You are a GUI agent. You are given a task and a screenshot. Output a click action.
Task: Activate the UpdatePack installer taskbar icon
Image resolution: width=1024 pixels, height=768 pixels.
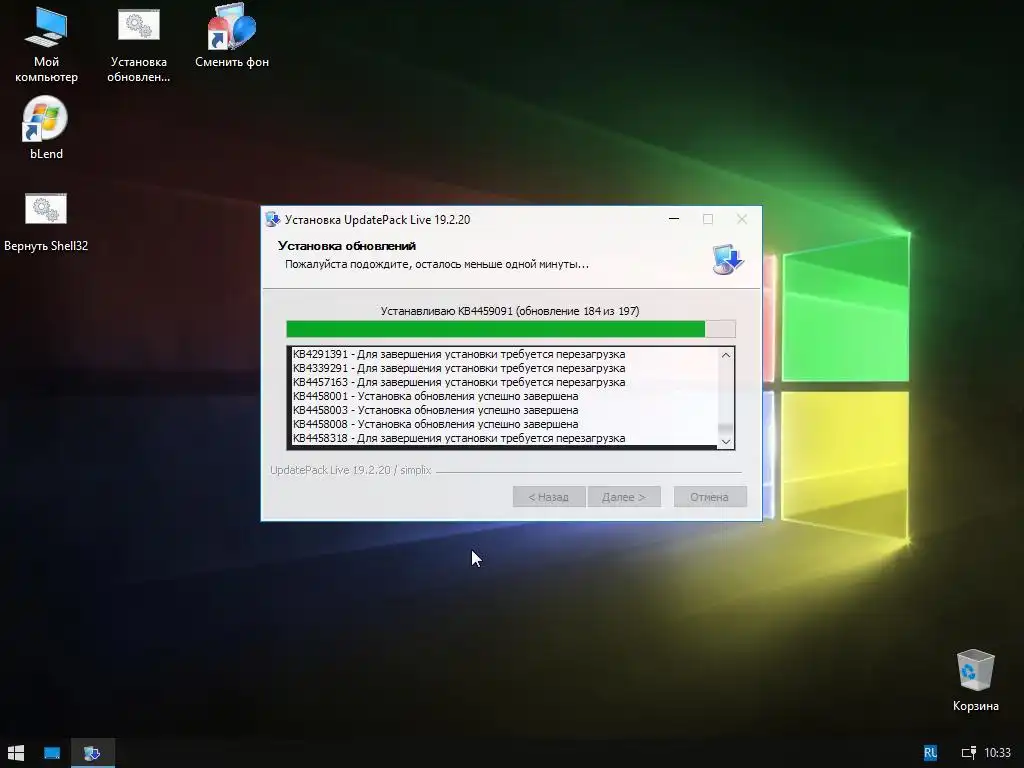click(92, 753)
